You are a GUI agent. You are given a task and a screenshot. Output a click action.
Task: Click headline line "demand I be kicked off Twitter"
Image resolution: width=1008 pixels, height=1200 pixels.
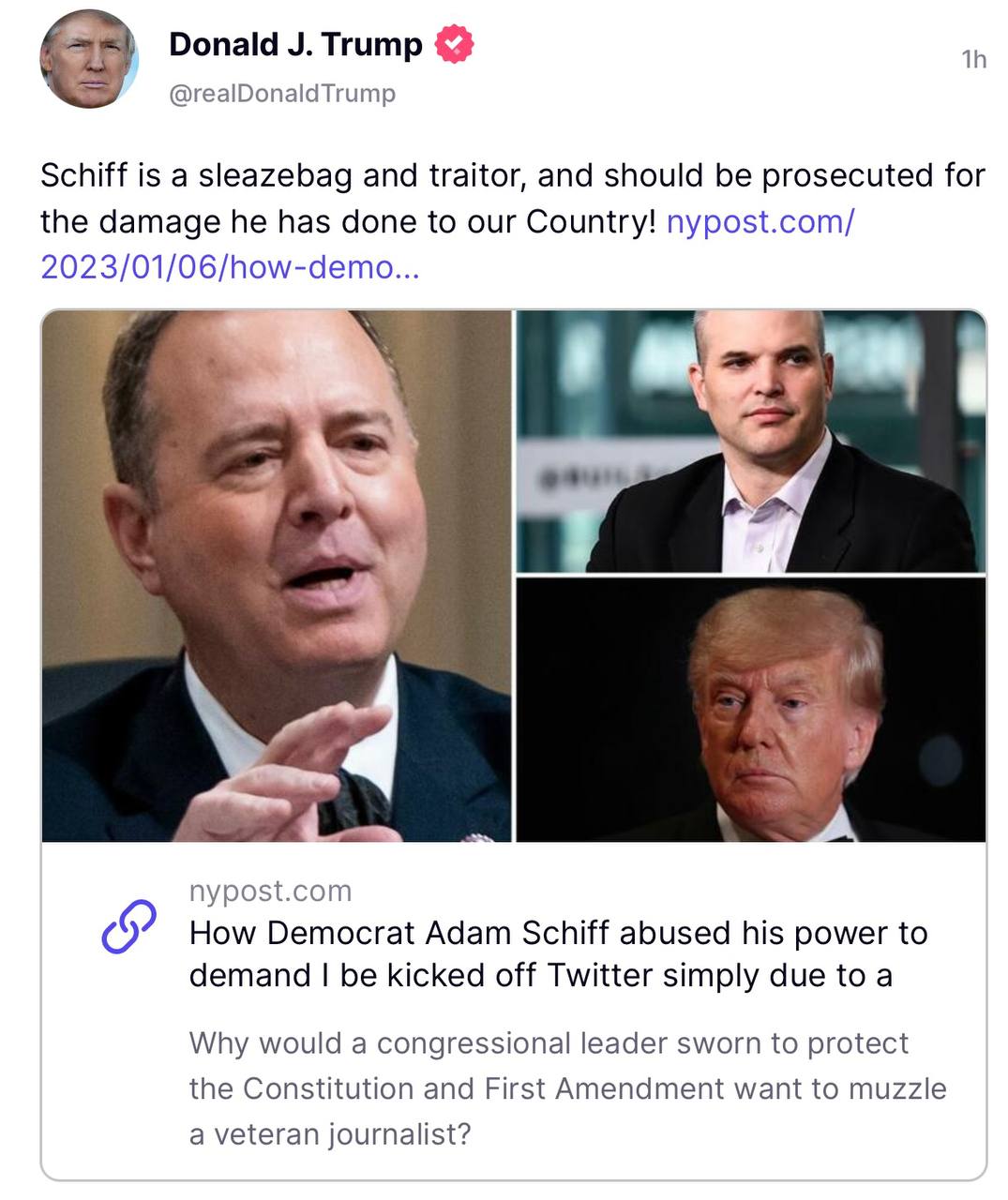(x=540, y=975)
